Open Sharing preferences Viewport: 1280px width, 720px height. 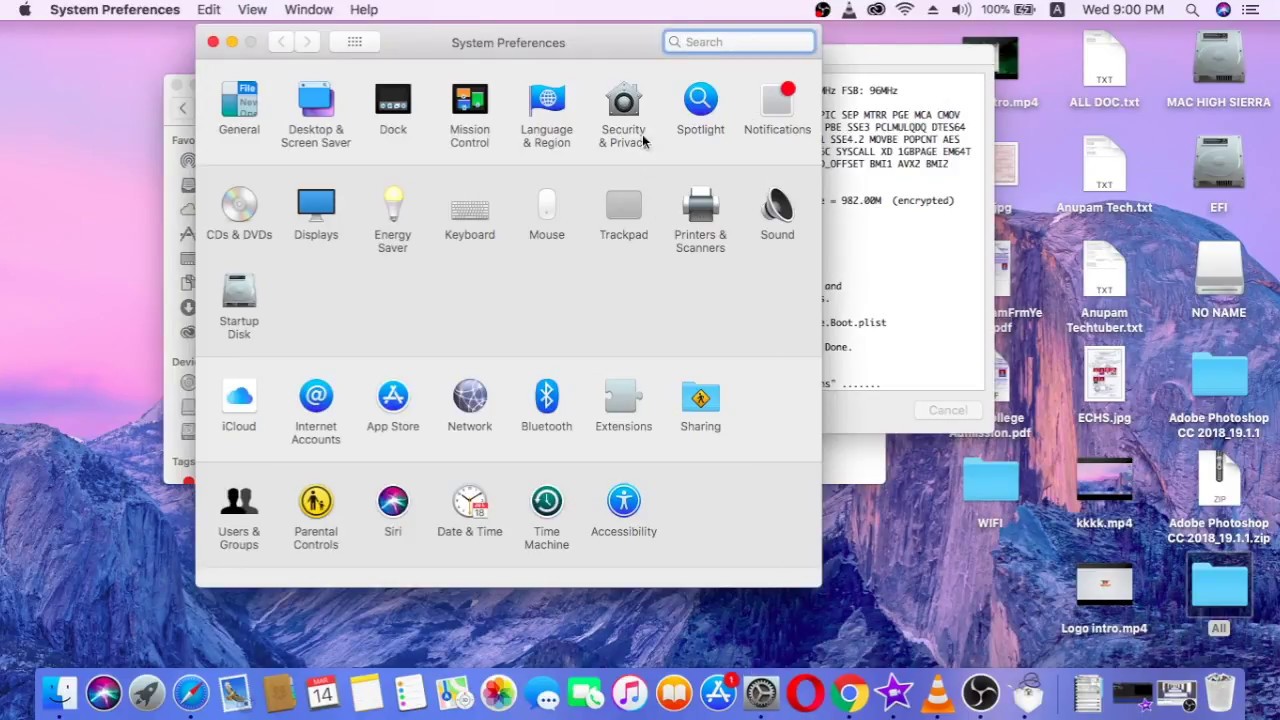tap(700, 405)
